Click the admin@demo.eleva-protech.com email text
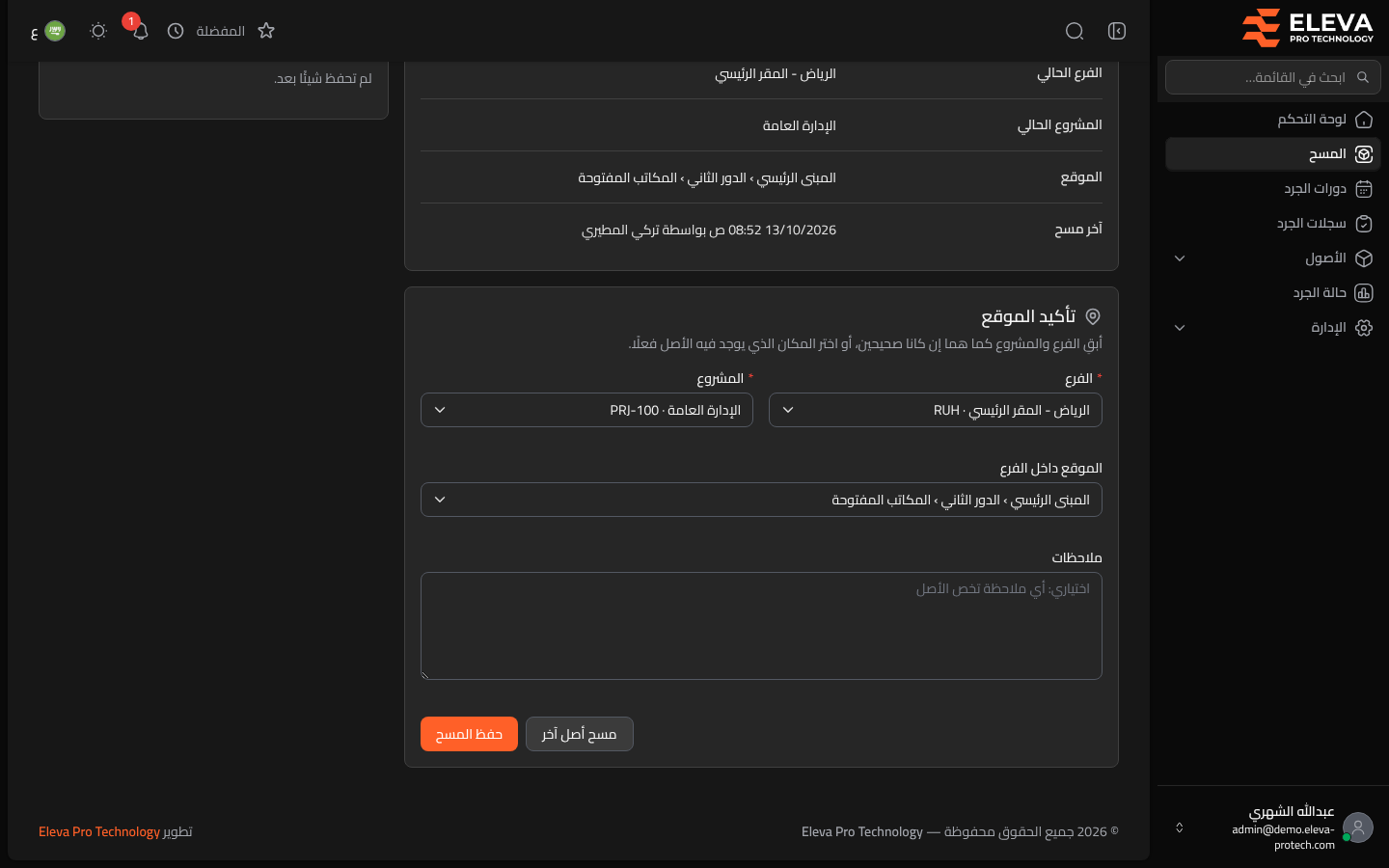This screenshot has width=1389, height=868. point(1284,837)
